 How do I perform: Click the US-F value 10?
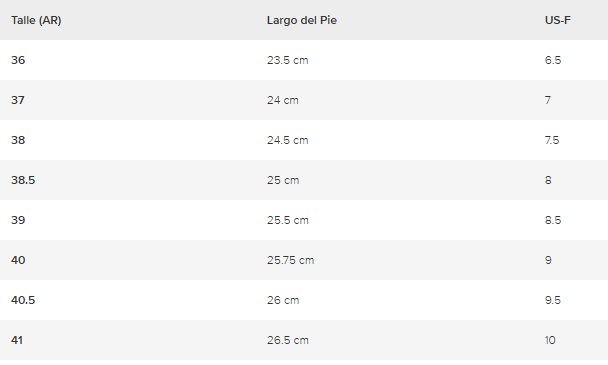(550, 340)
